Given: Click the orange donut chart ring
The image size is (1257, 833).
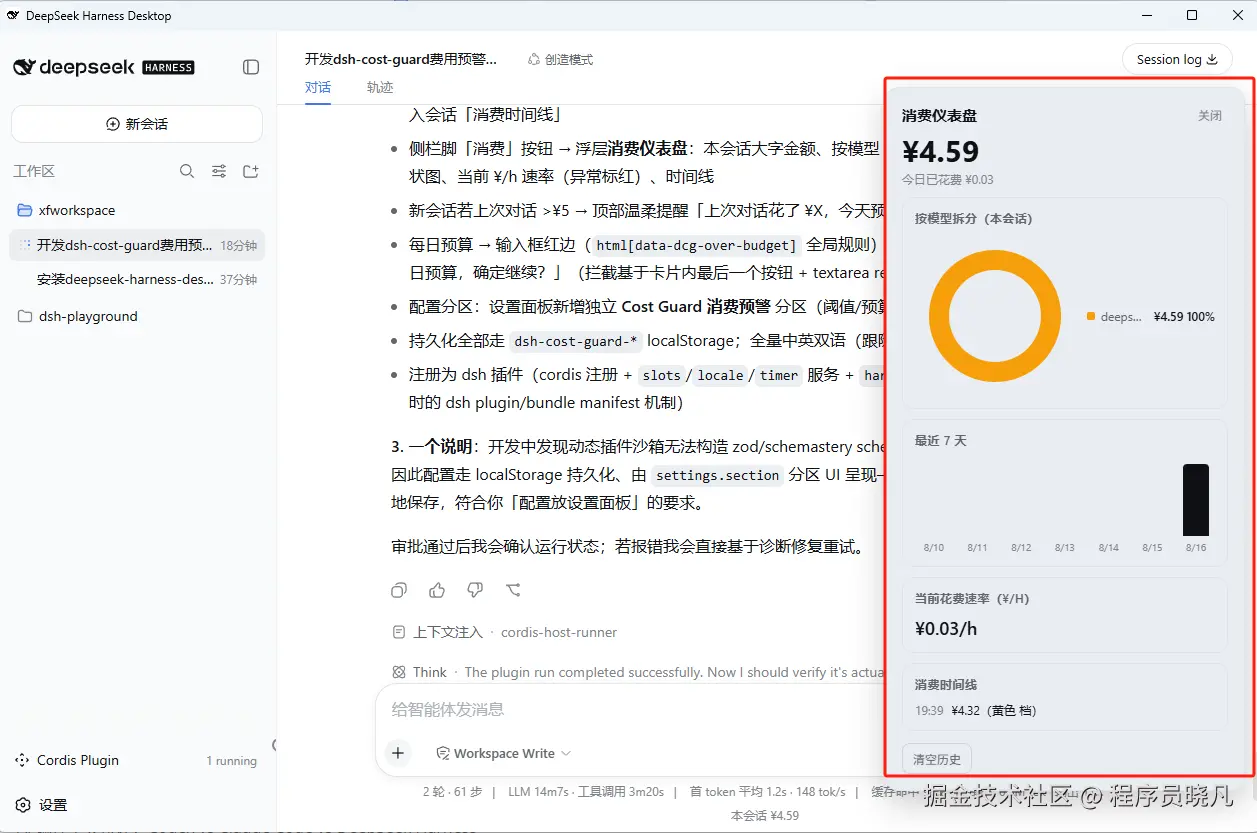Looking at the screenshot, I should pos(938,317).
